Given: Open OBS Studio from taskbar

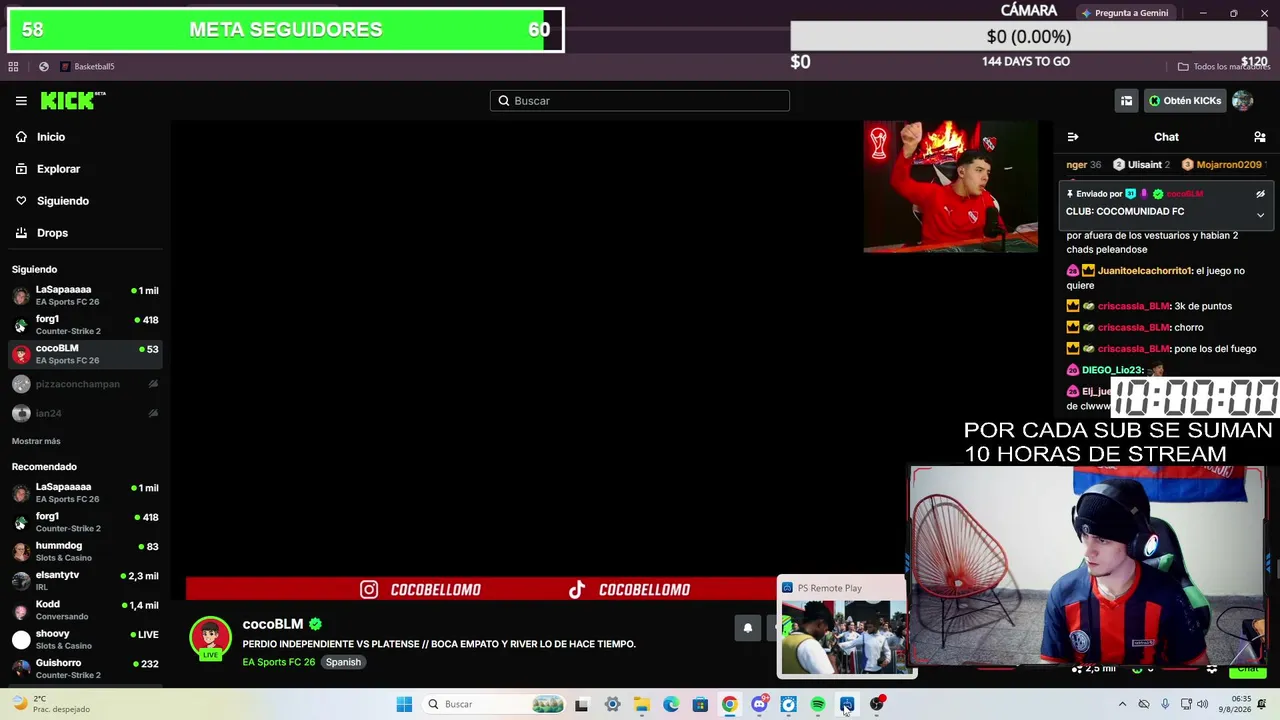Looking at the screenshot, I should tap(877, 704).
